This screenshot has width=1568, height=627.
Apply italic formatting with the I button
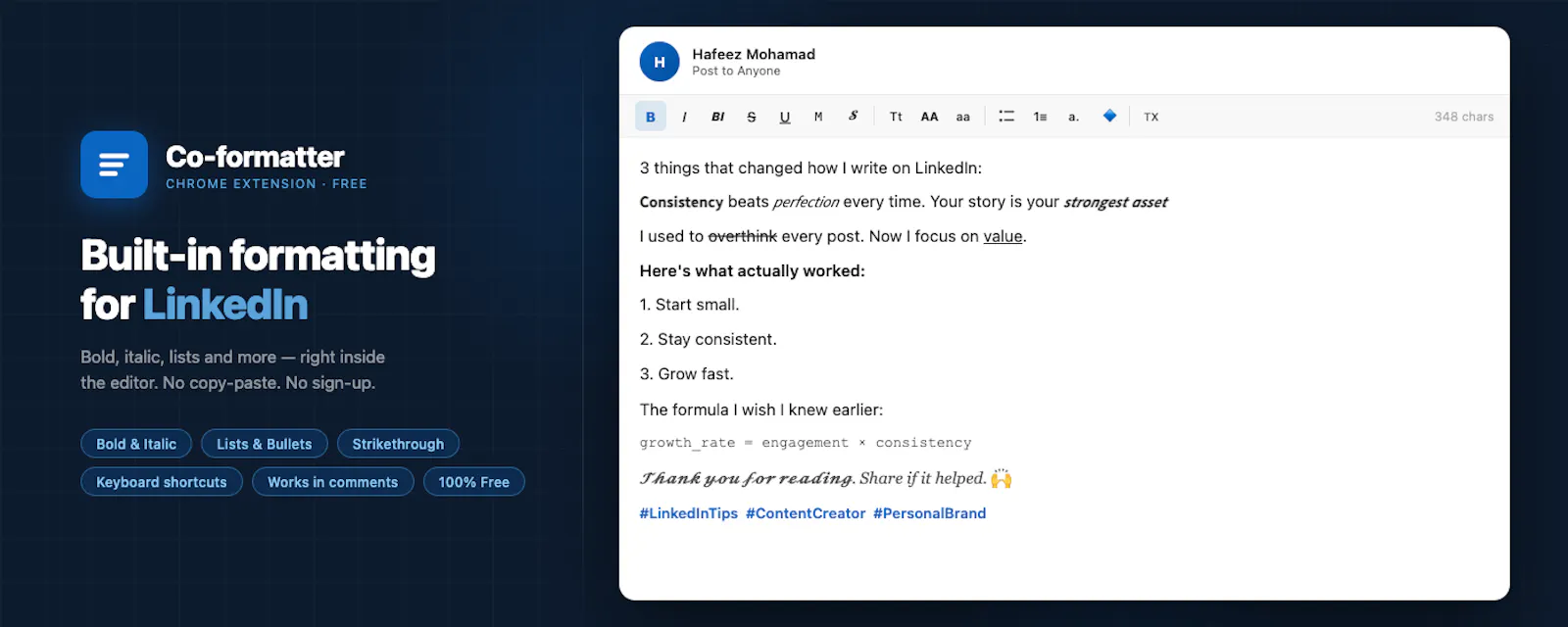[684, 117]
